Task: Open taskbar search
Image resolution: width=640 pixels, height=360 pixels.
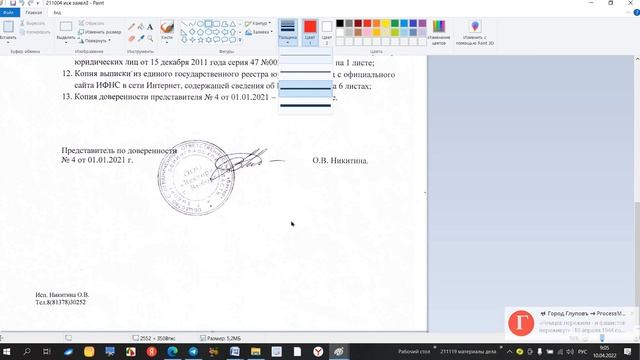Action: point(27,351)
